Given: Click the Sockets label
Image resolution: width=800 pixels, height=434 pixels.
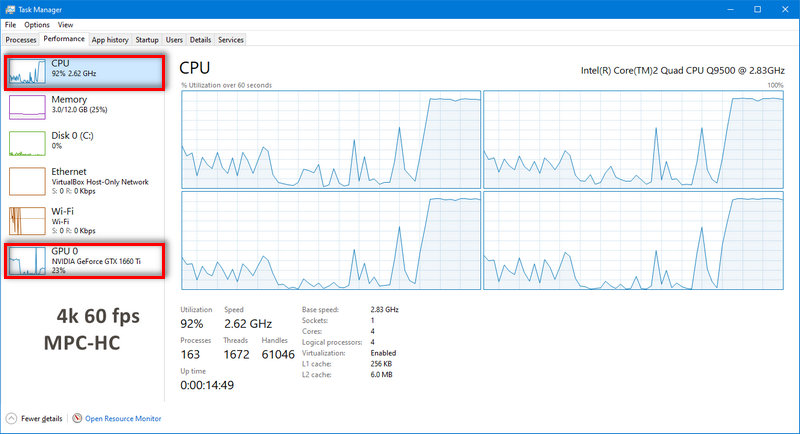Looking at the screenshot, I should [314, 320].
